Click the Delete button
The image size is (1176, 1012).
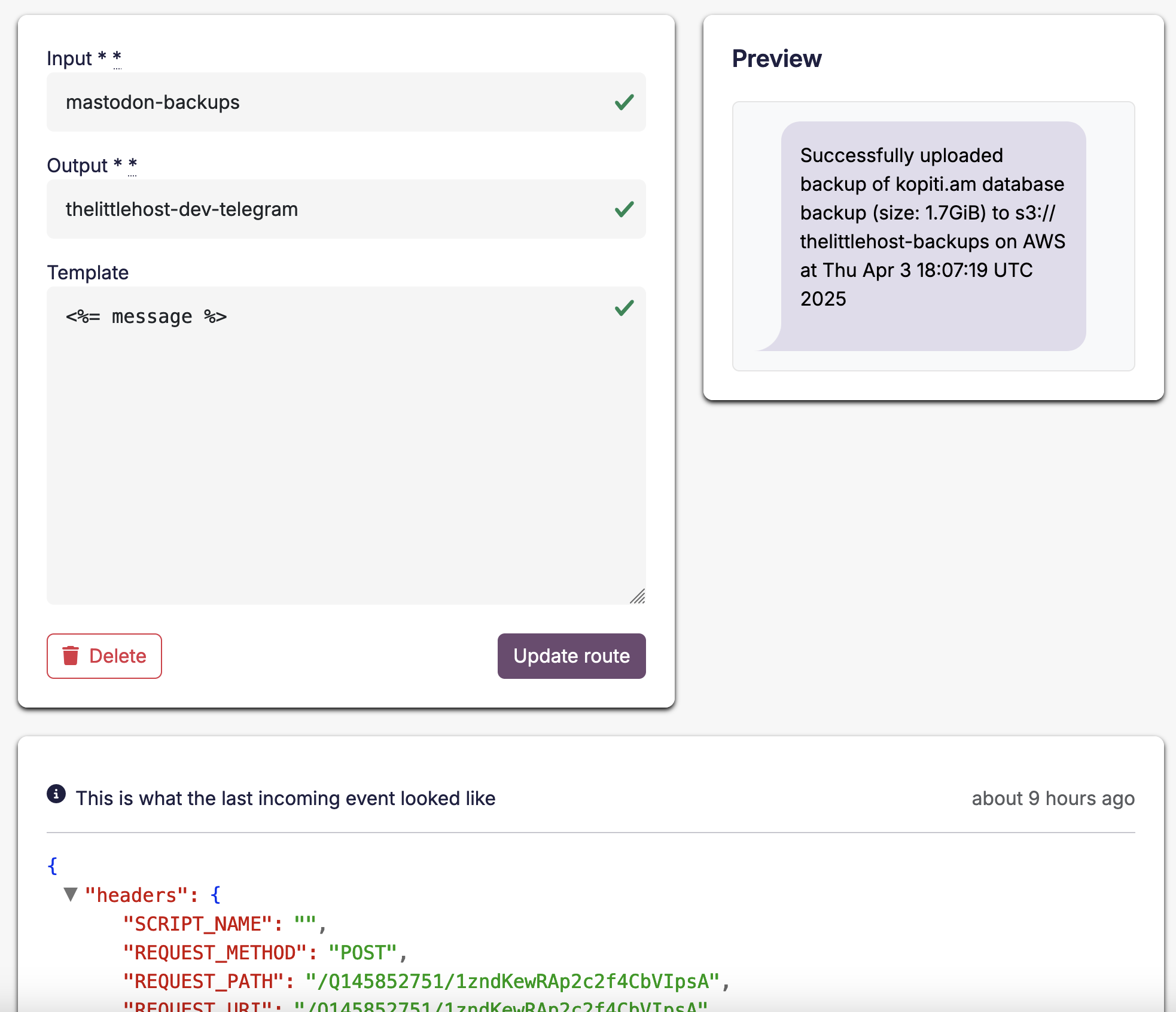[104, 656]
